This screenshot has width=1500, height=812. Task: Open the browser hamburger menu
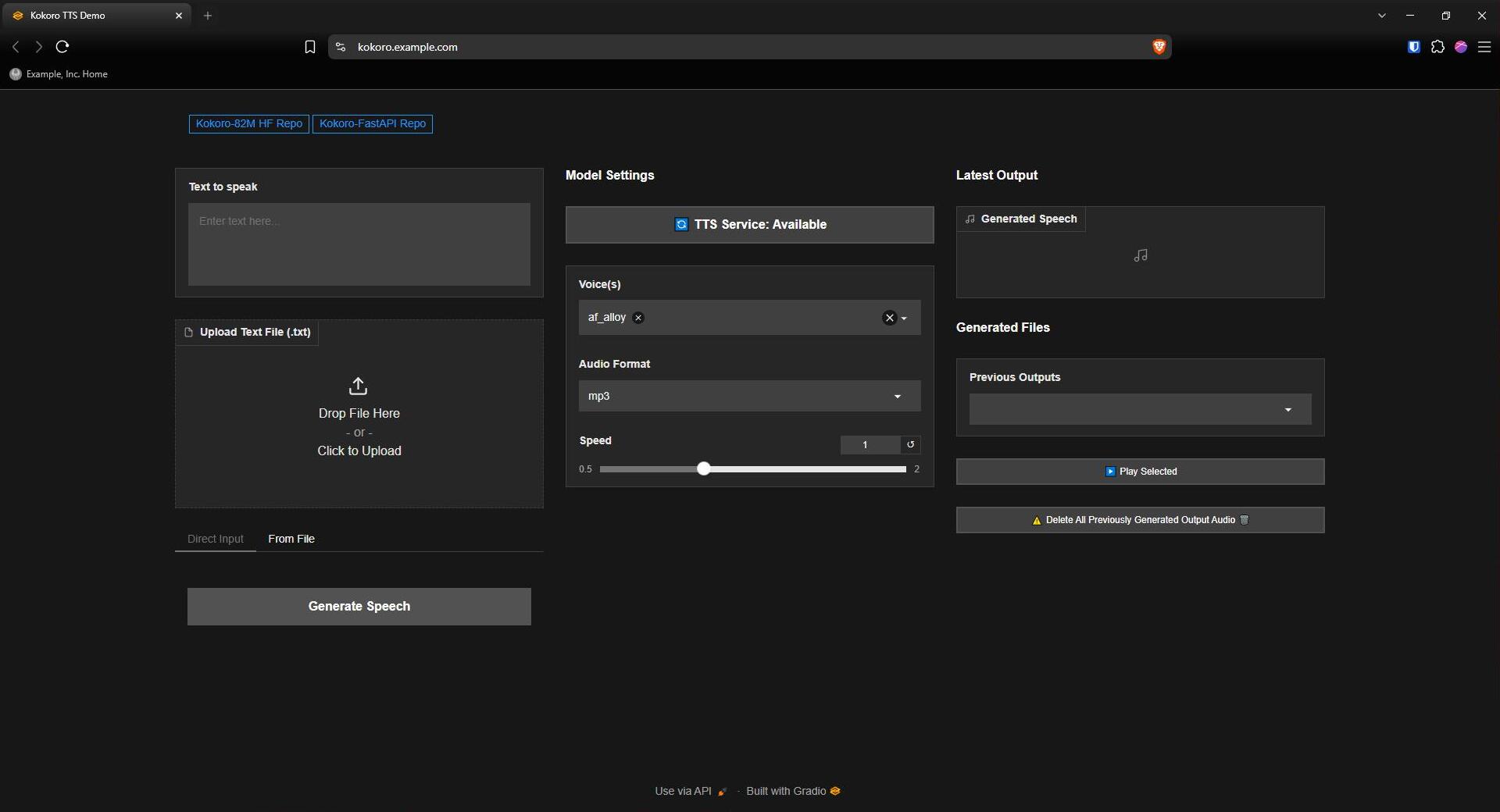pyautogui.click(x=1484, y=47)
